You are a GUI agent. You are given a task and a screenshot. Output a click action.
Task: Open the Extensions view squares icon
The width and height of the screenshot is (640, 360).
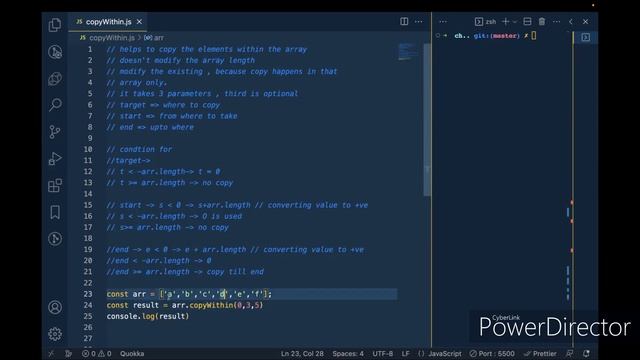(x=55, y=185)
